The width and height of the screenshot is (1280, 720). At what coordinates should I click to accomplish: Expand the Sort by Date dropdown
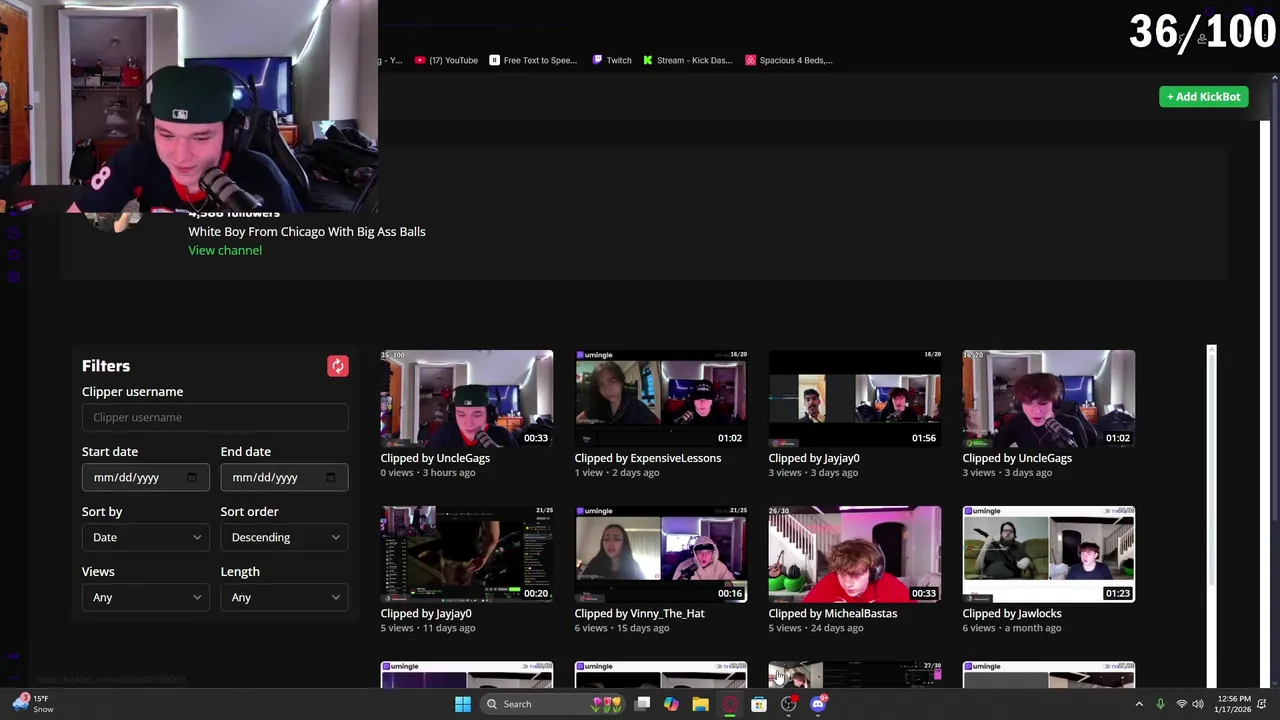145,537
